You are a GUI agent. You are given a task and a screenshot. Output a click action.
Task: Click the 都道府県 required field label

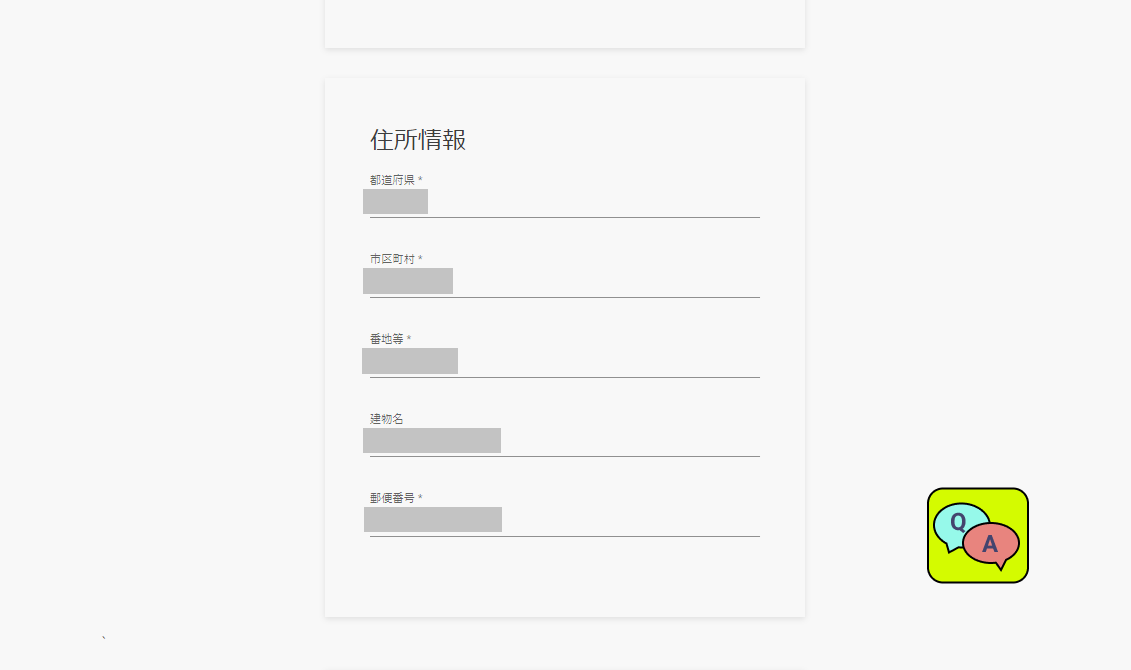(x=396, y=180)
